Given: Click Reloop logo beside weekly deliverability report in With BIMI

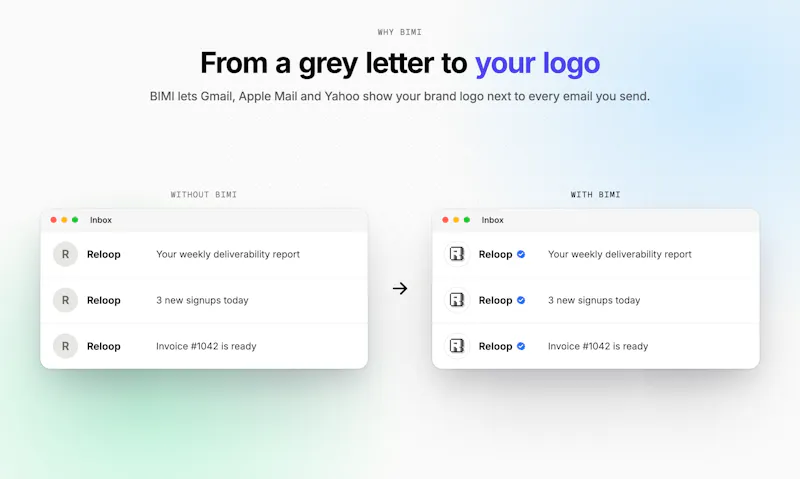Looking at the screenshot, I should [x=457, y=254].
